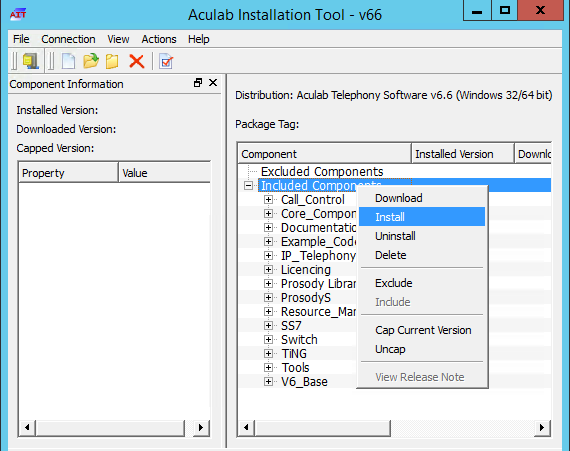Expand the SS7 node

[268, 325]
